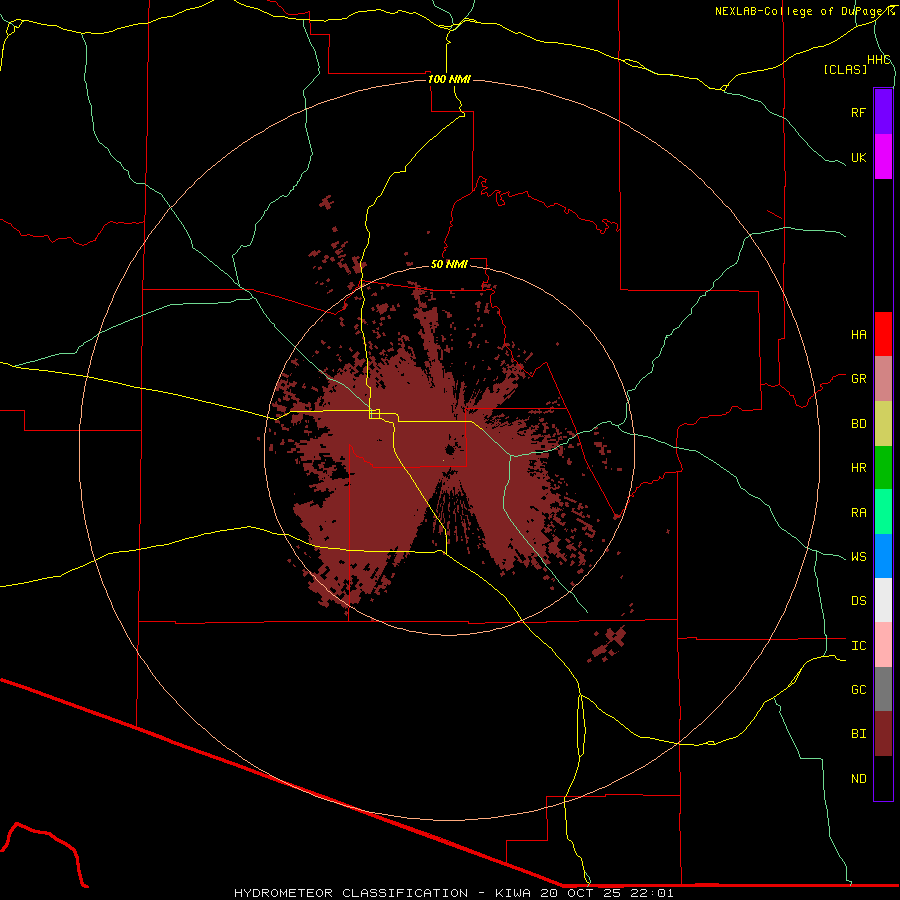Select the BI dark red swatch
The image size is (900, 900).
883,734
